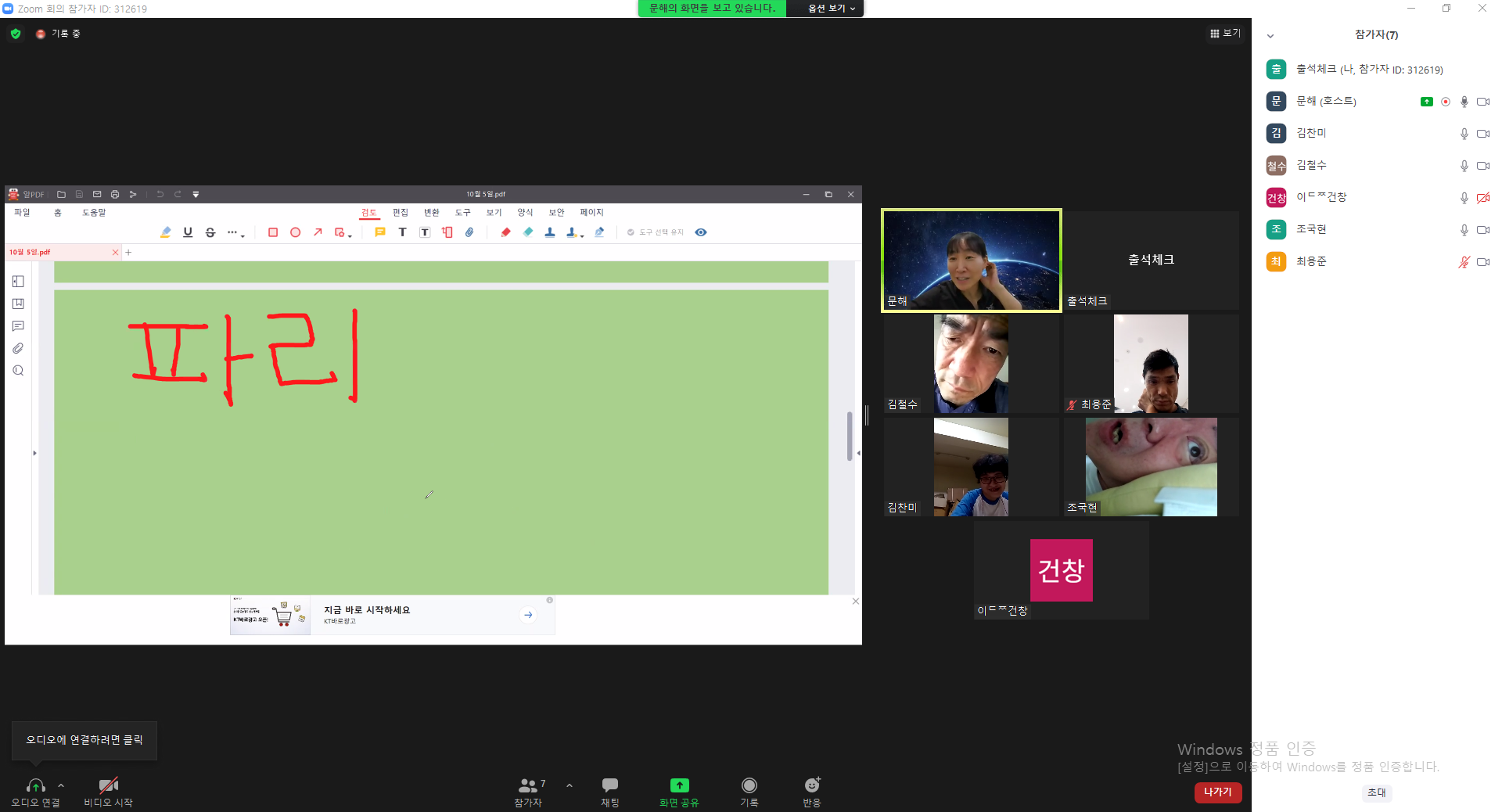Switch to the 페이지 ribbon tab
This screenshot has height=812, width=1502.
click(591, 213)
